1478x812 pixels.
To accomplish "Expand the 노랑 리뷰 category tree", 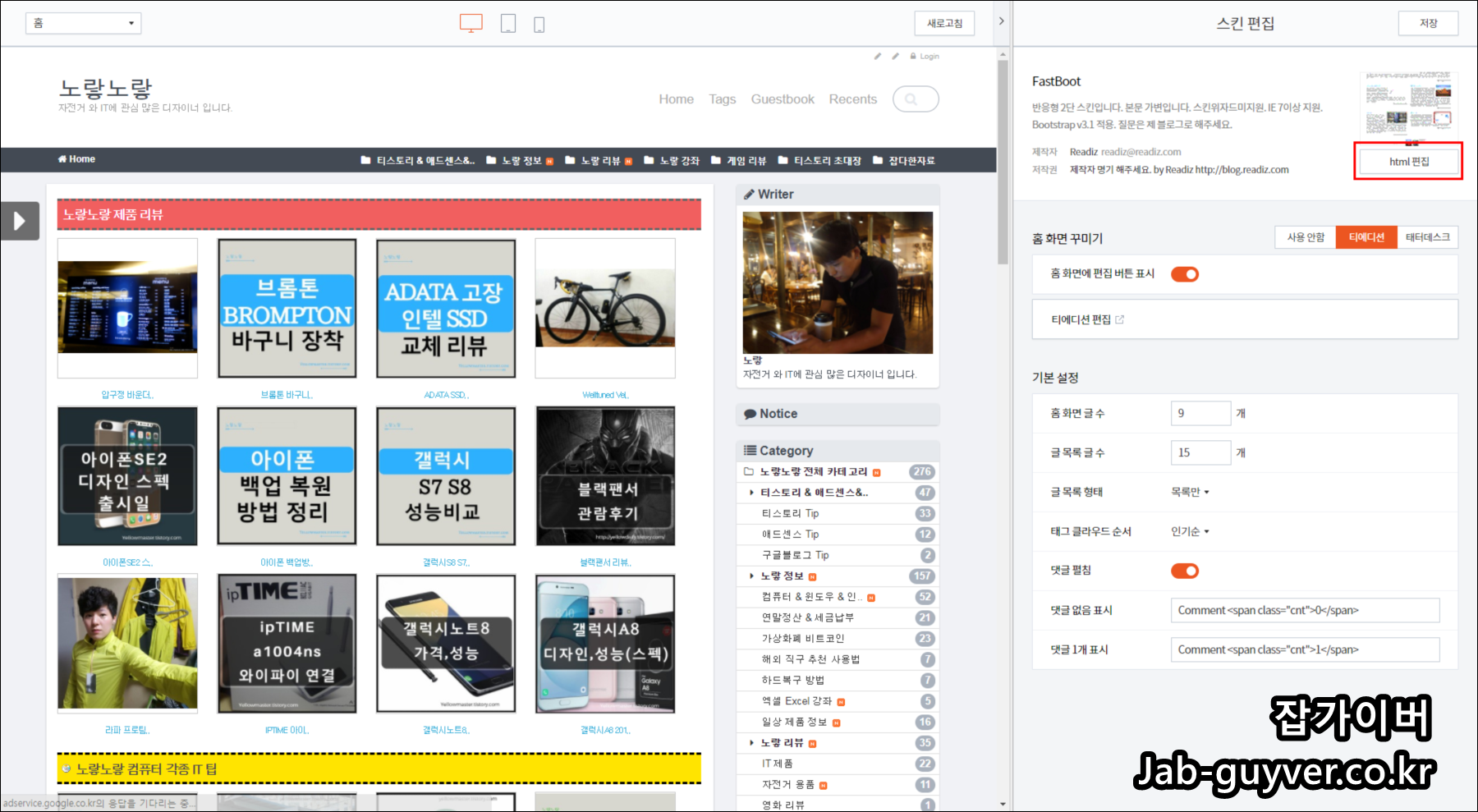I will 751,743.
